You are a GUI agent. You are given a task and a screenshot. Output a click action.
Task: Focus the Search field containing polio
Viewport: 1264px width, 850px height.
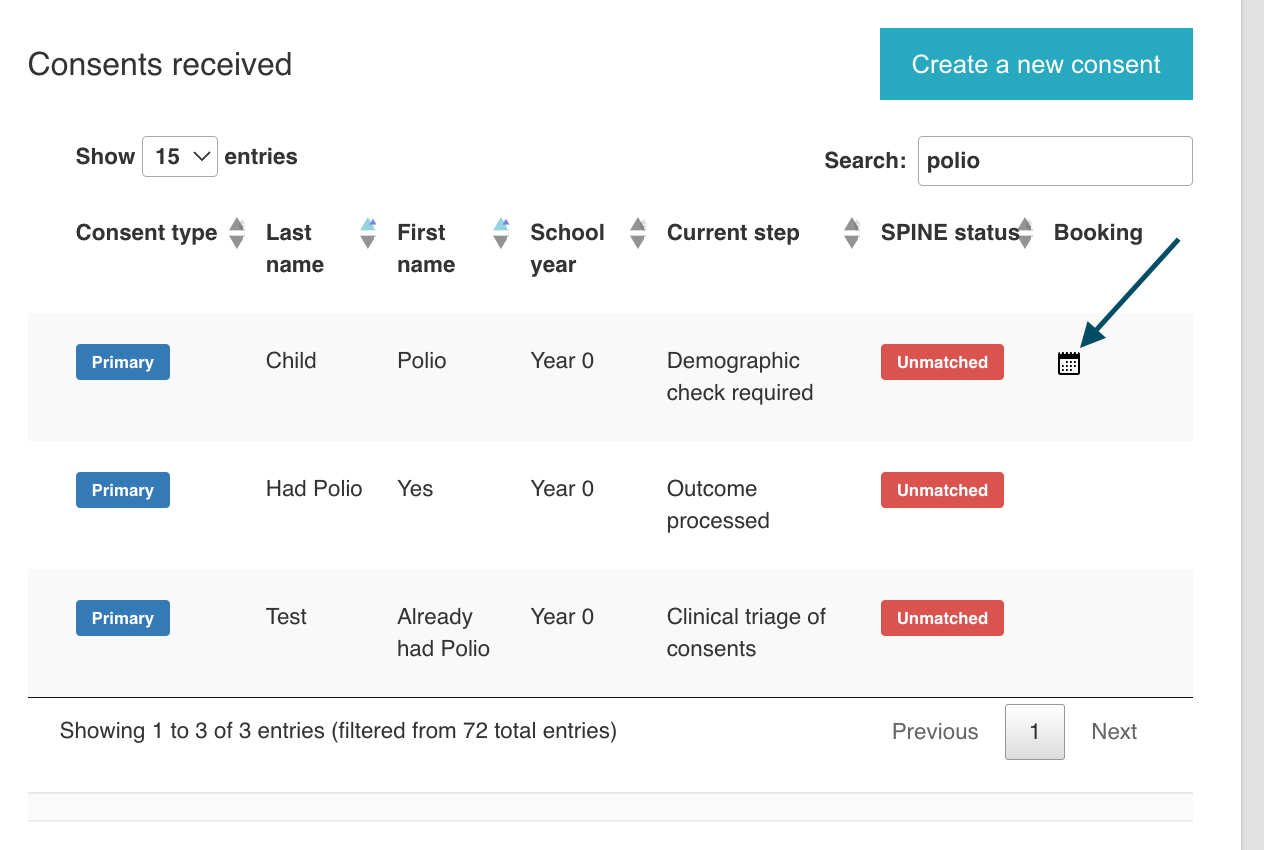click(1054, 161)
